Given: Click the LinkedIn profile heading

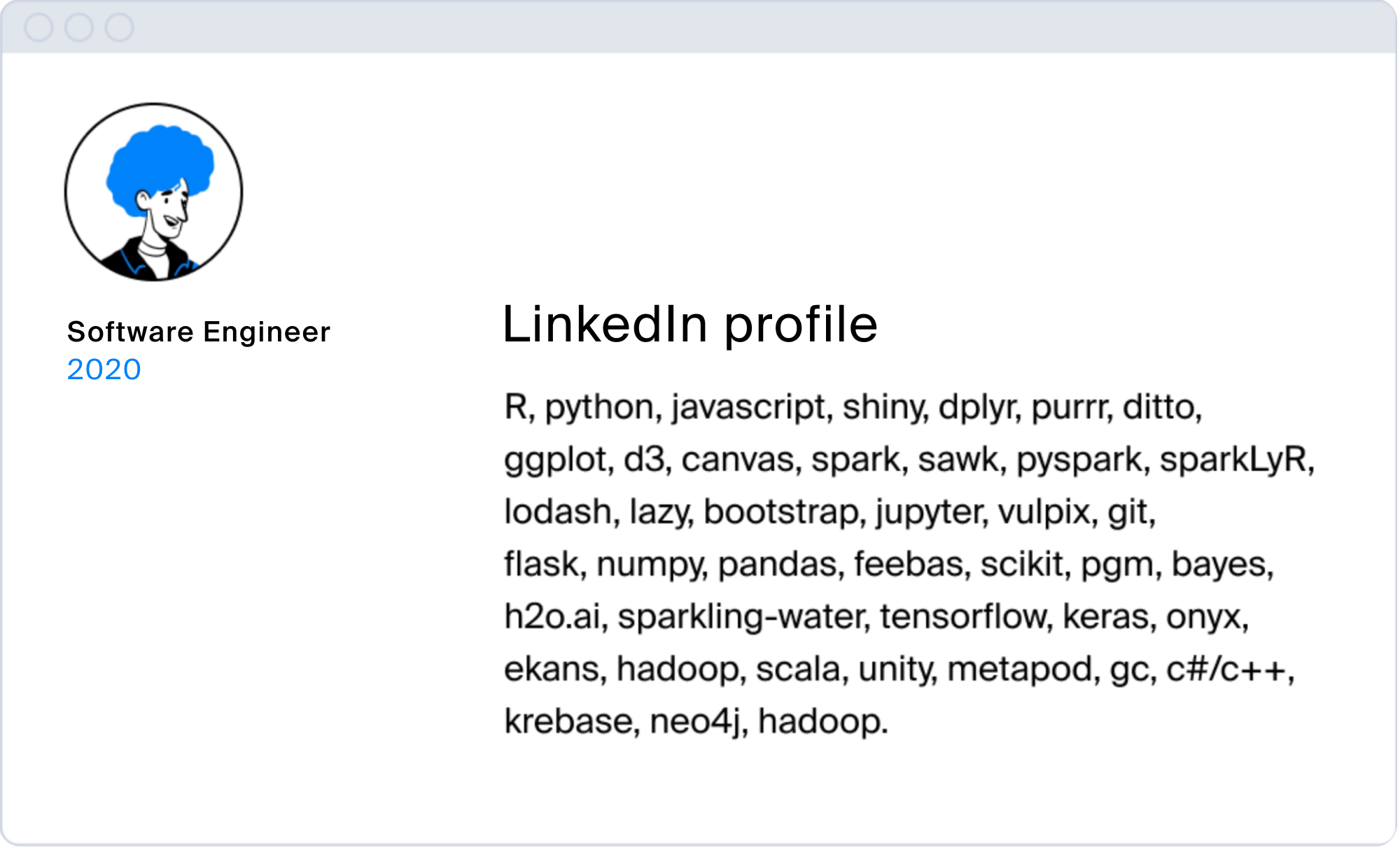Looking at the screenshot, I should [690, 325].
